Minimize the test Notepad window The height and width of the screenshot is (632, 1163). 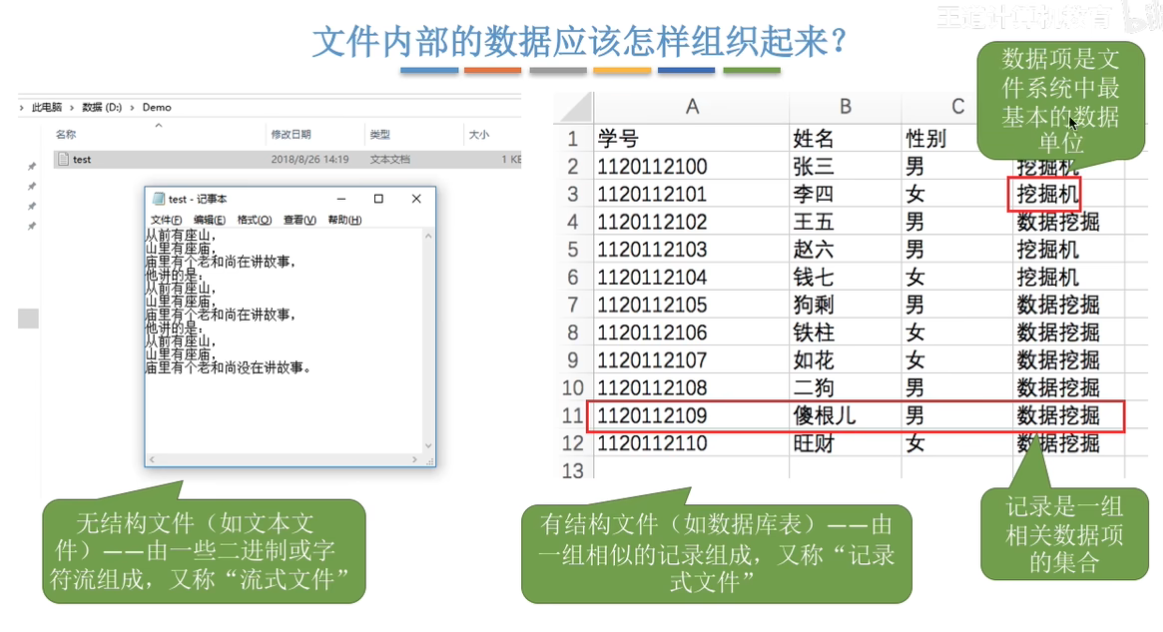point(341,199)
